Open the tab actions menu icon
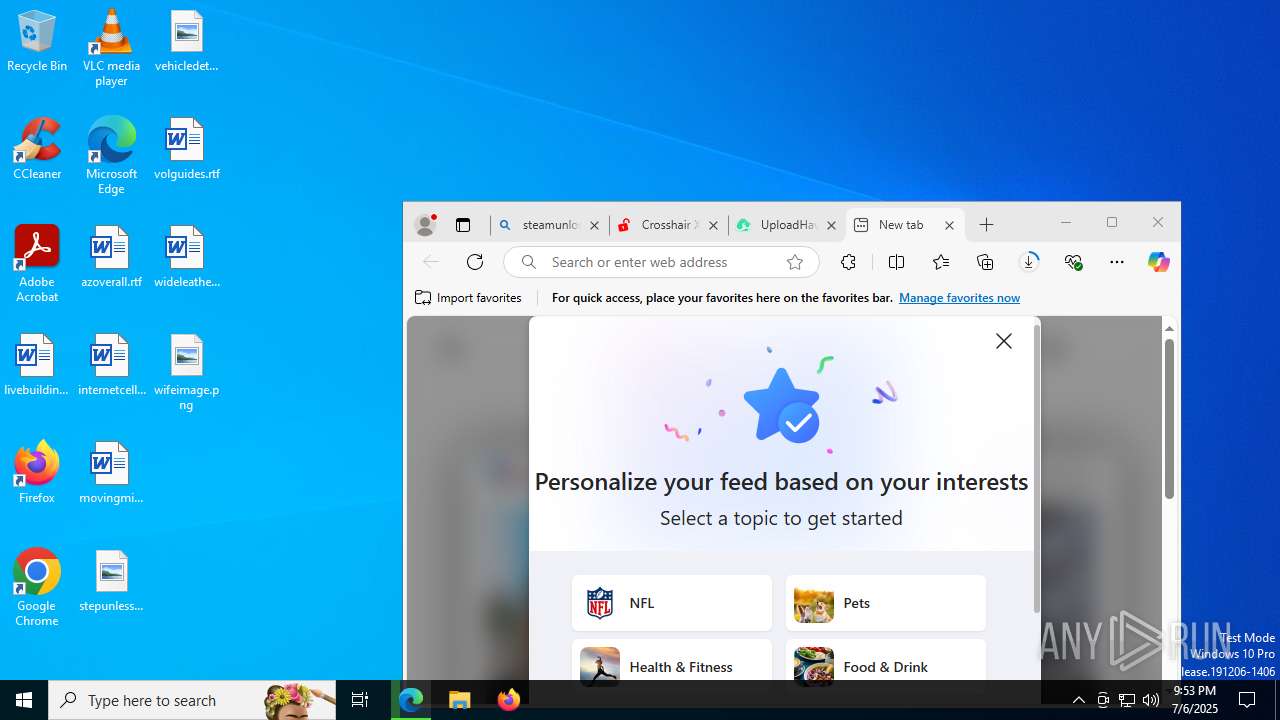The height and width of the screenshot is (720, 1280). 463,225
